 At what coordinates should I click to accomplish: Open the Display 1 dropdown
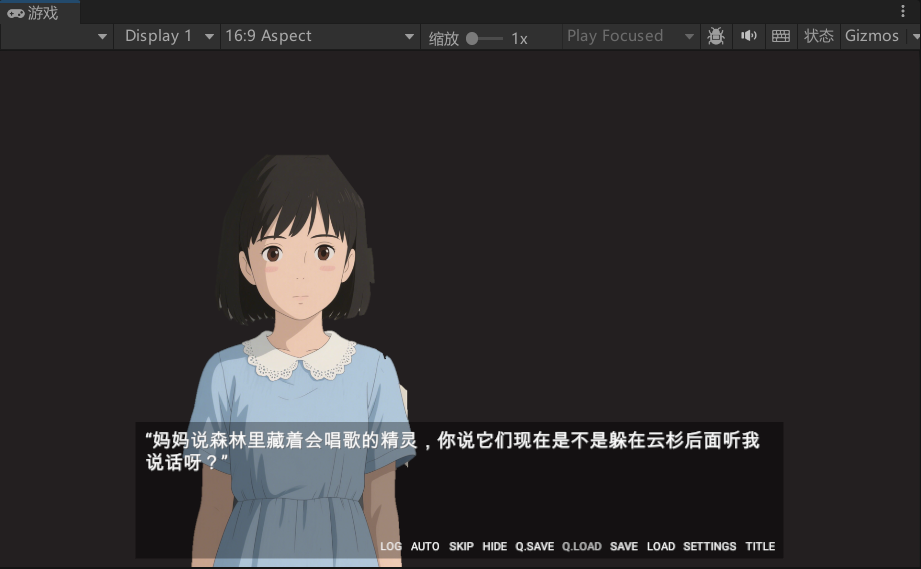click(x=167, y=36)
